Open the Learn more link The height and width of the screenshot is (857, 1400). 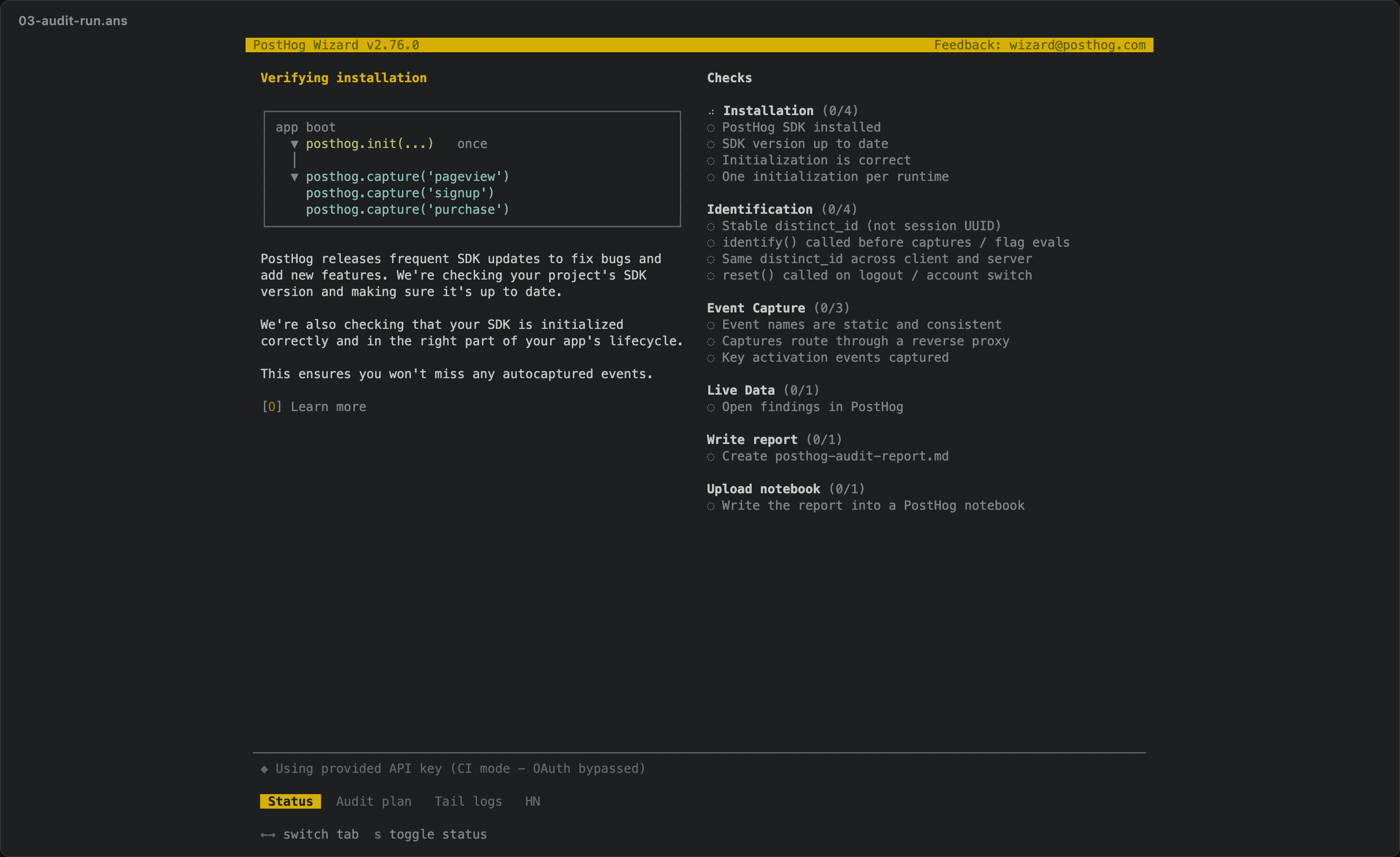(x=328, y=407)
